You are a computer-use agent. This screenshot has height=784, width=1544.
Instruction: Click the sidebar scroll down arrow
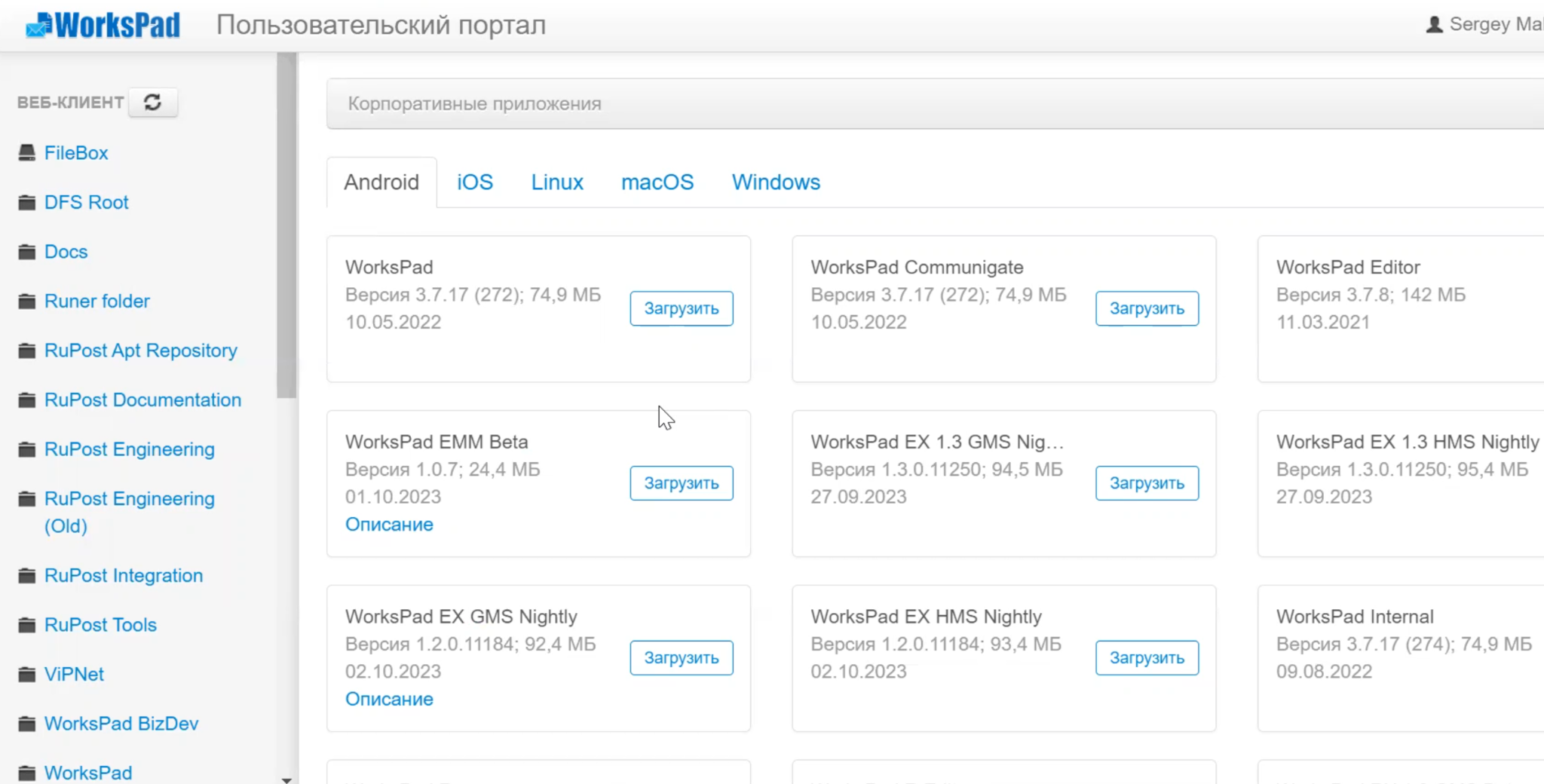click(x=286, y=779)
